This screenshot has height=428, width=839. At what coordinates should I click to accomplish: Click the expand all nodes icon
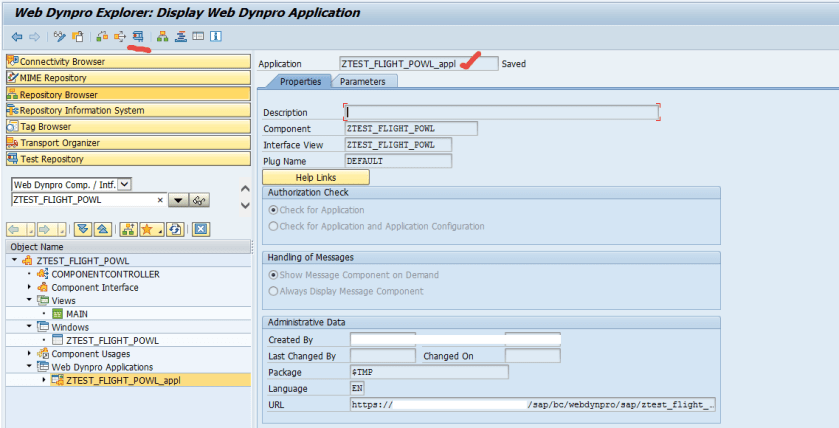point(84,229)
